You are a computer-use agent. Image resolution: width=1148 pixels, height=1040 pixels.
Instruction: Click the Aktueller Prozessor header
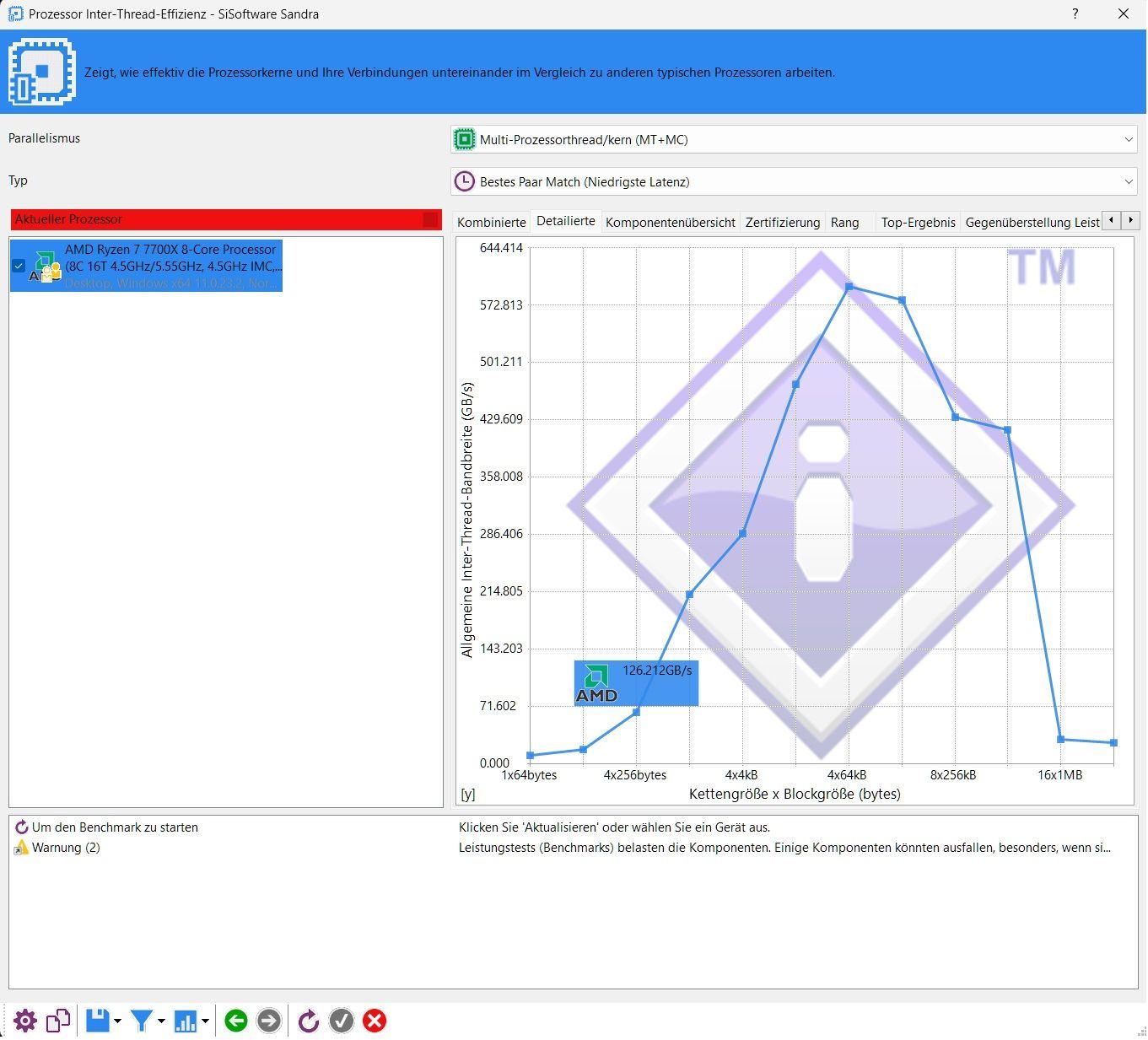point(226,219)
